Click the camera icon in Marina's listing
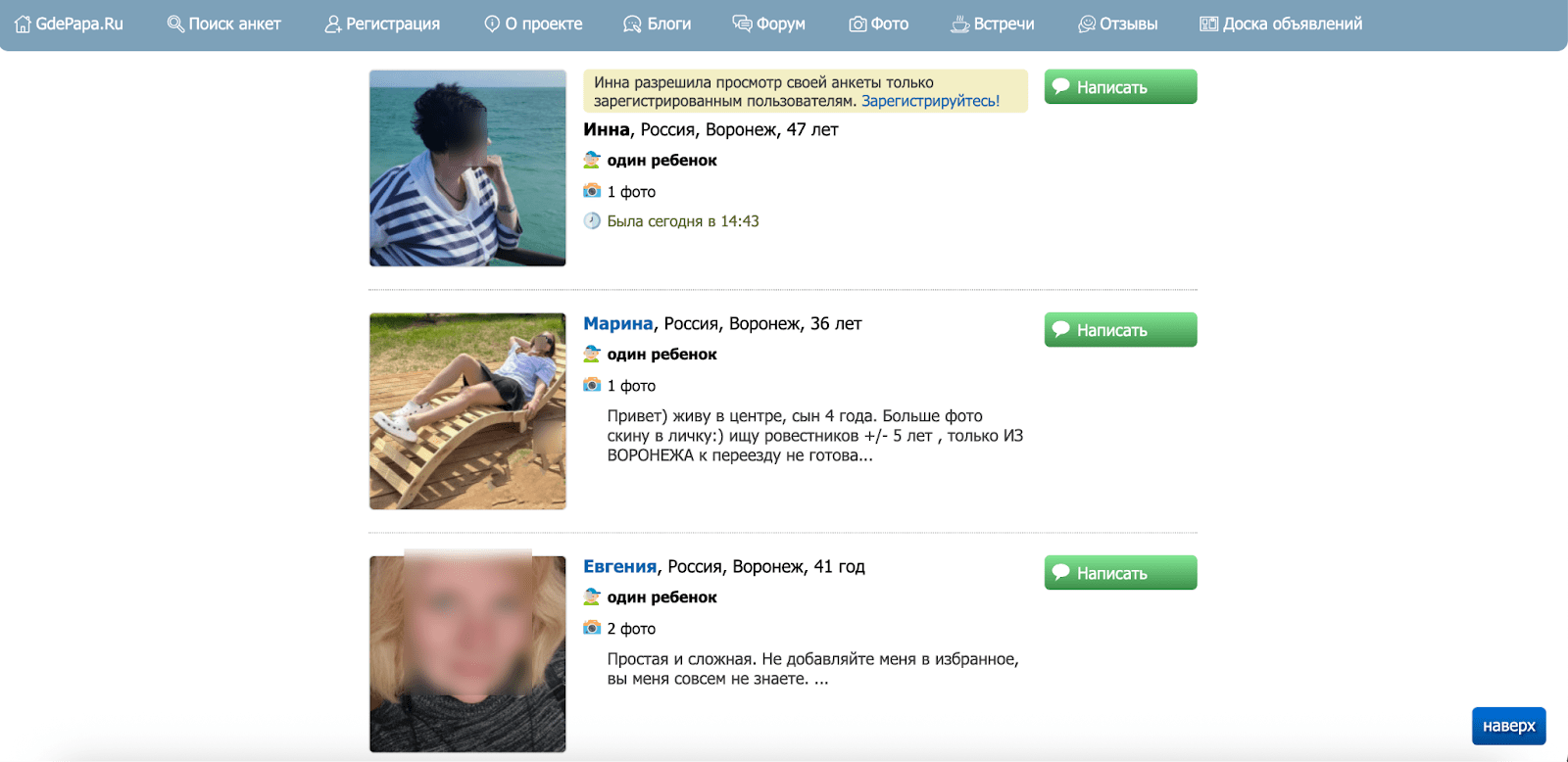Screen dimensions: 1568x762 pos(592,385)
